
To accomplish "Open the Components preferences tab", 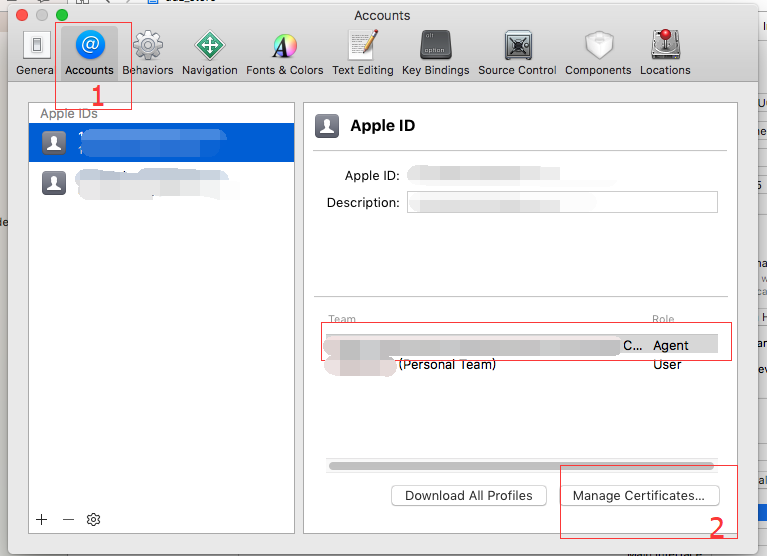I will pos(598,53).
